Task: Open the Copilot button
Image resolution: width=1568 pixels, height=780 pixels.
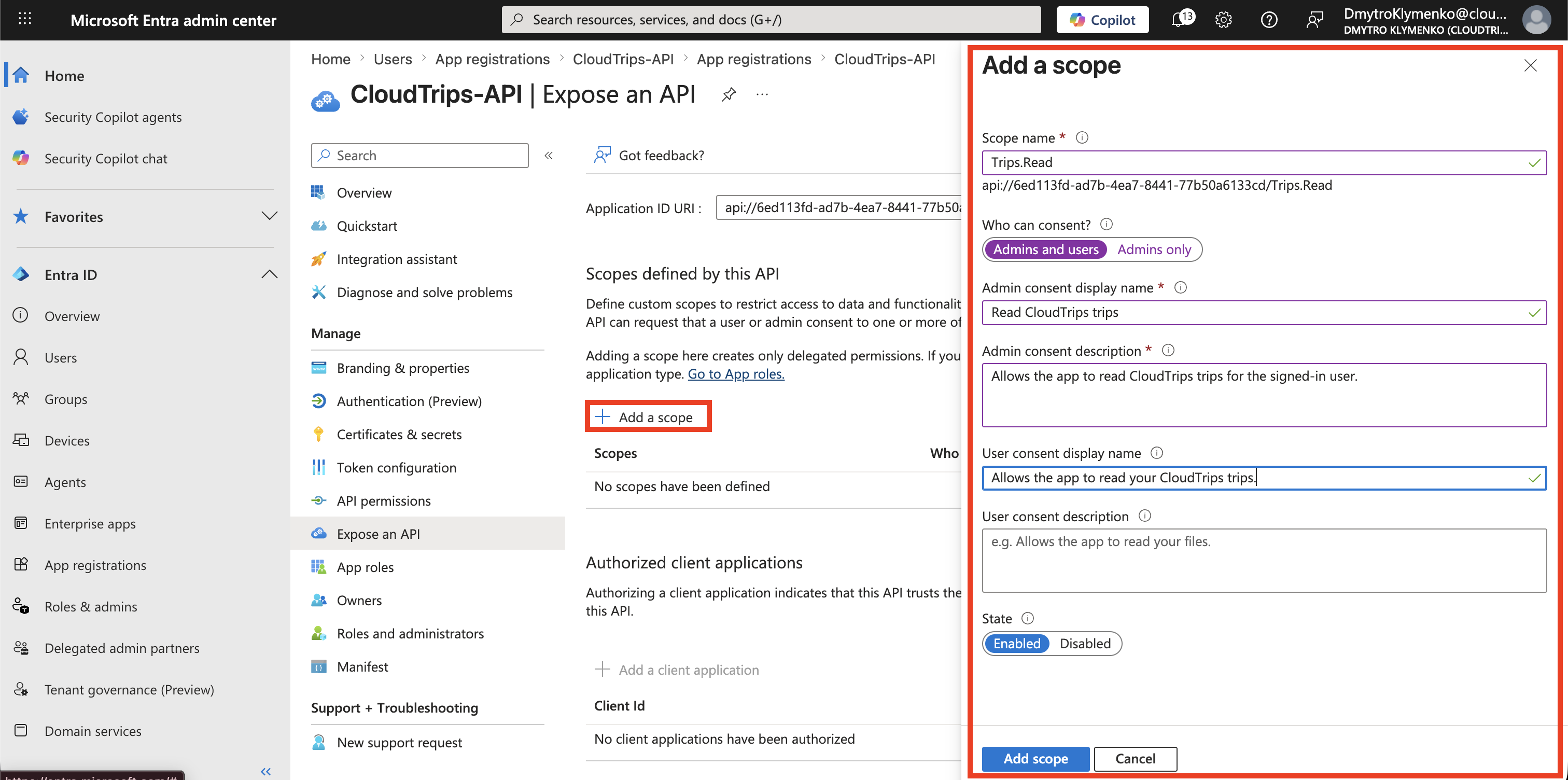Action: [1102, 20]
